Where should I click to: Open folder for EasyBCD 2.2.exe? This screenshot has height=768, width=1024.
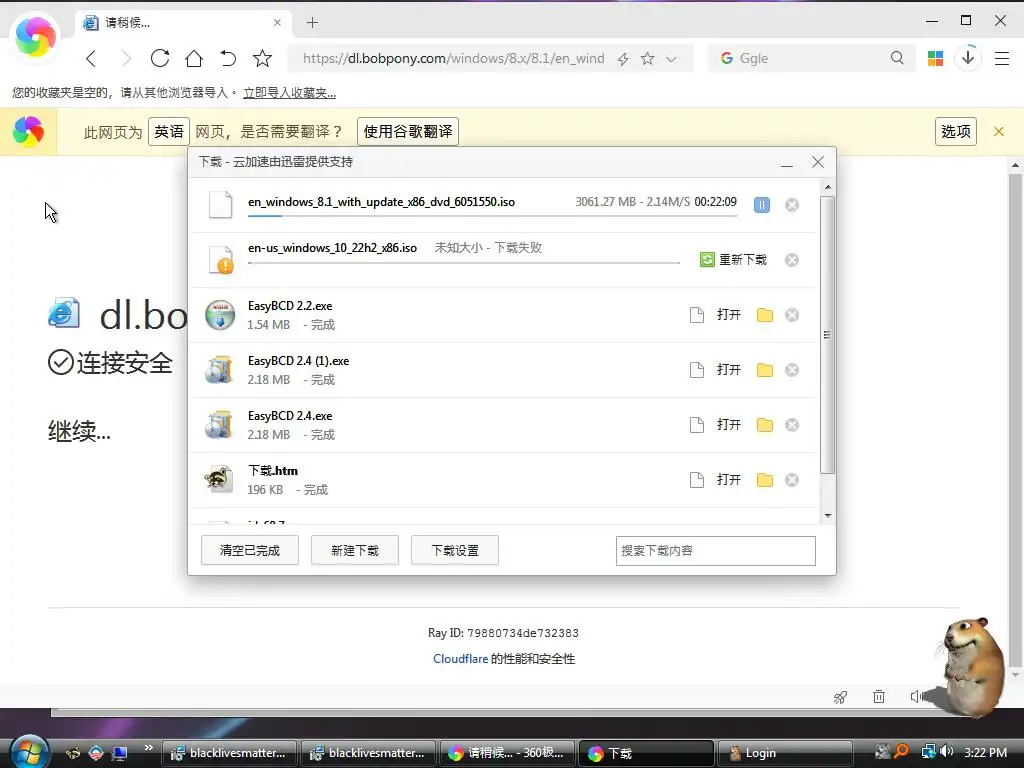pos(765,315)
